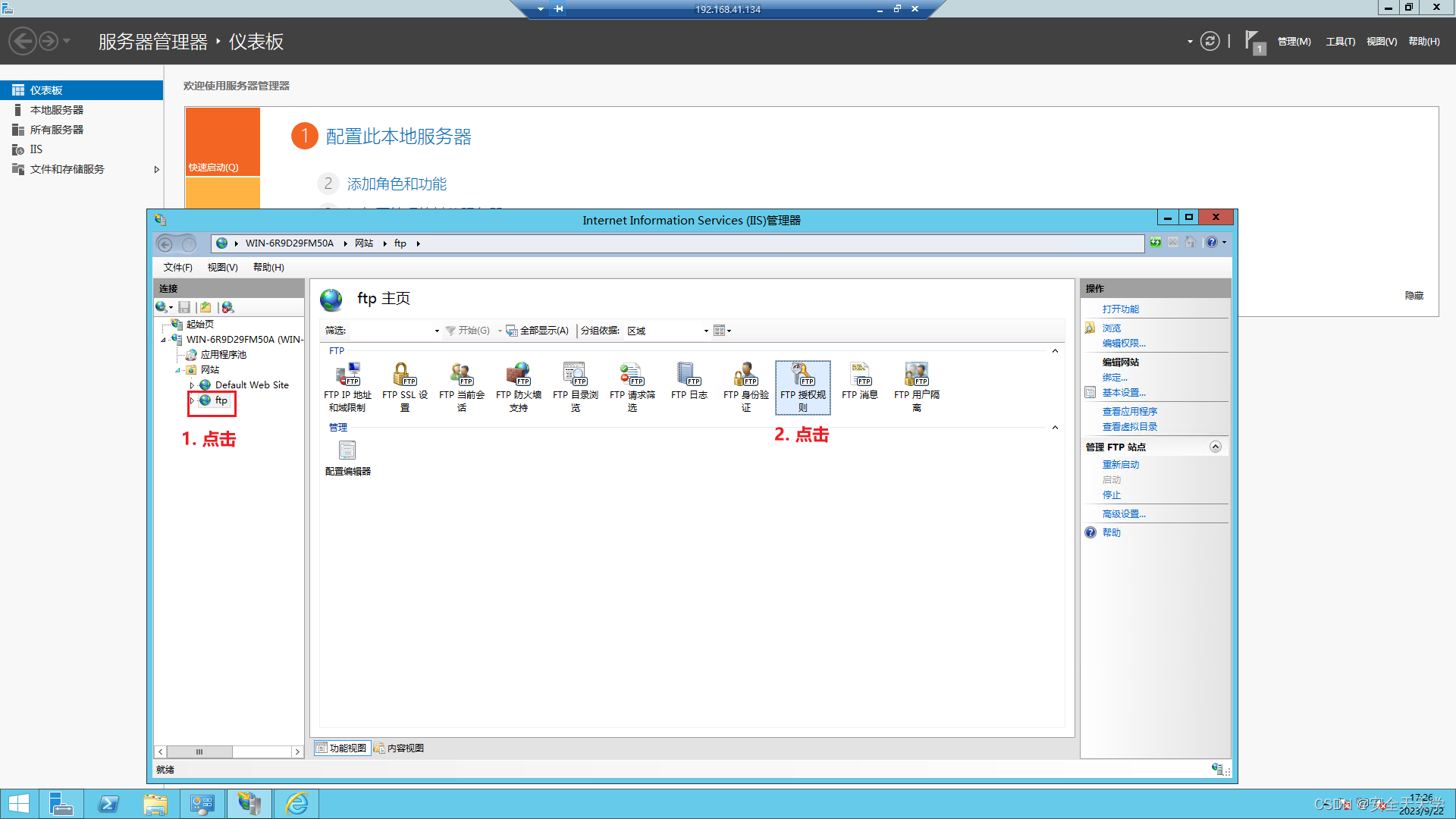Click 编辑权限... action link
Viewport: 1456px width, 819px height.
point(1124,344)
